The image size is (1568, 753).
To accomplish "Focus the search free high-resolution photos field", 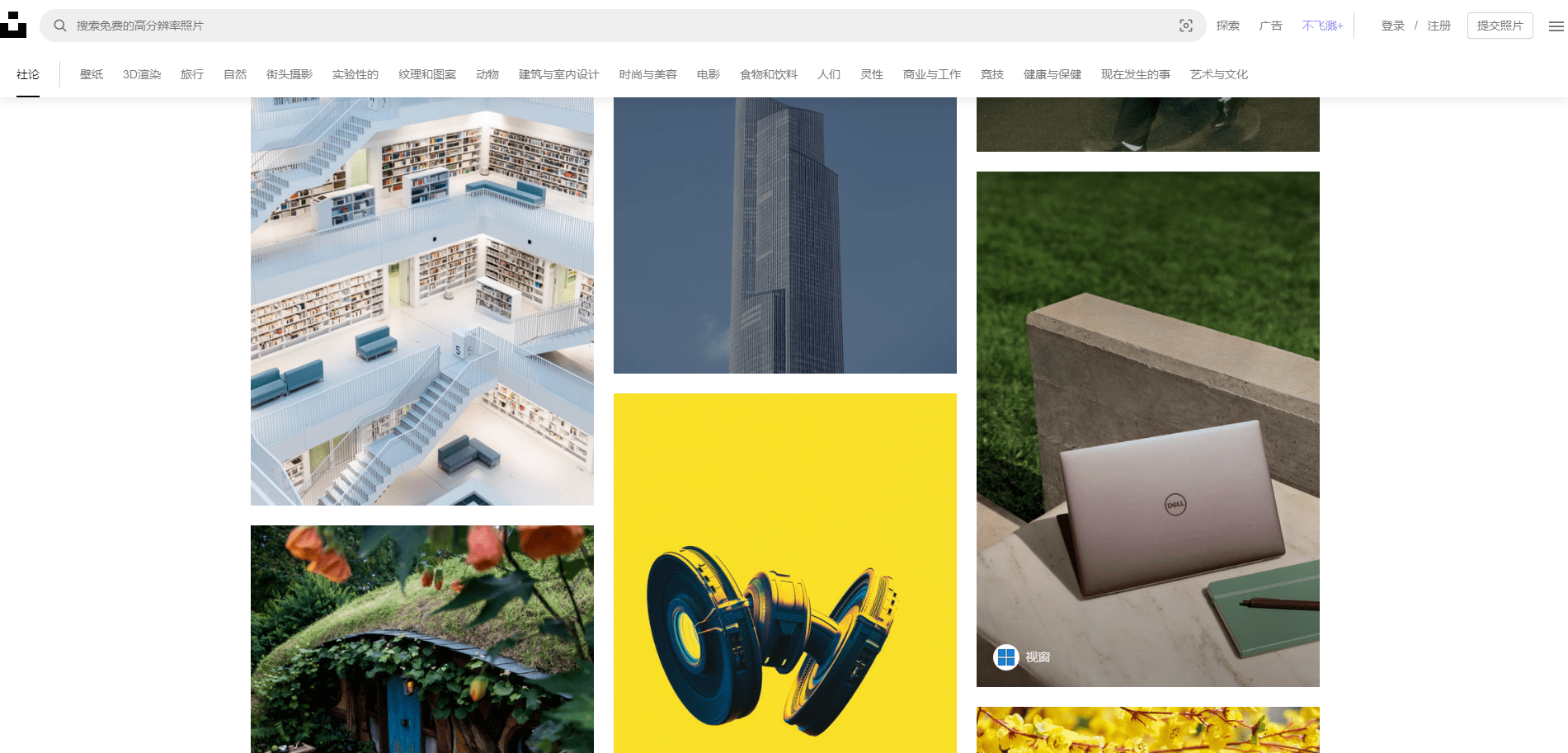I will pos(623,26).
